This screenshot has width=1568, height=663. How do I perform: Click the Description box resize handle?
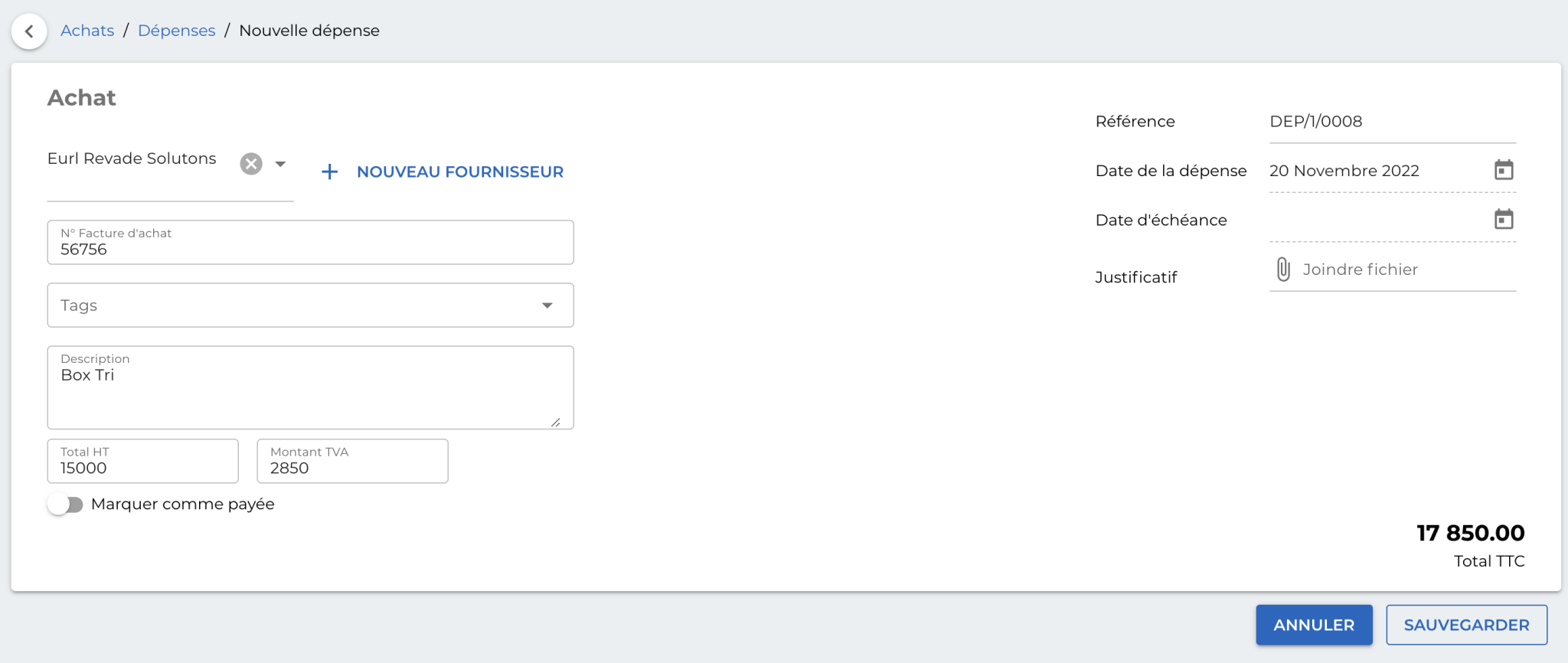[557, 422]
